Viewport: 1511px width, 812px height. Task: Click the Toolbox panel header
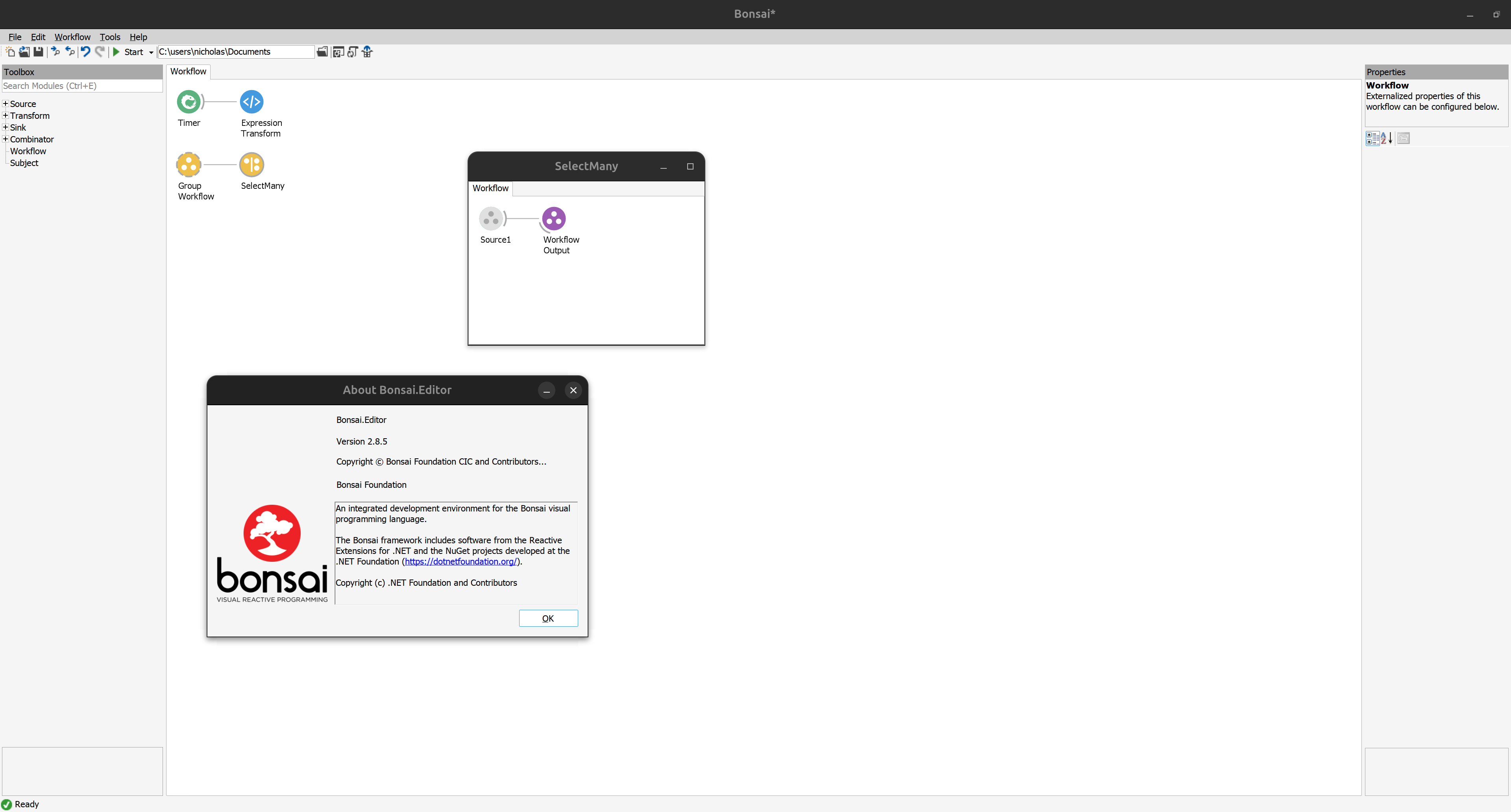pos(82,72)
